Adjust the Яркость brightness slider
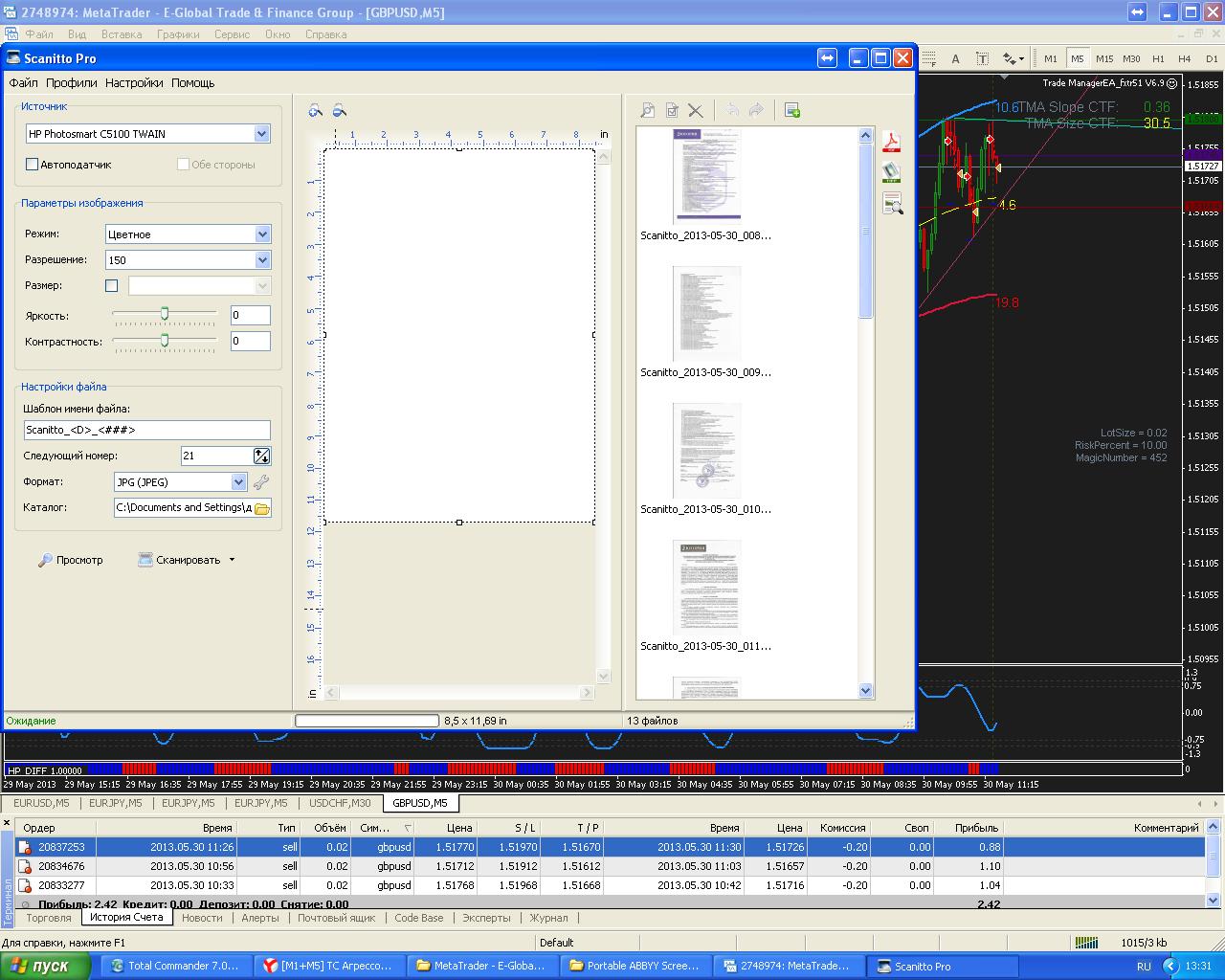This screenshot has height=980, width=1225. pos(165,314)
